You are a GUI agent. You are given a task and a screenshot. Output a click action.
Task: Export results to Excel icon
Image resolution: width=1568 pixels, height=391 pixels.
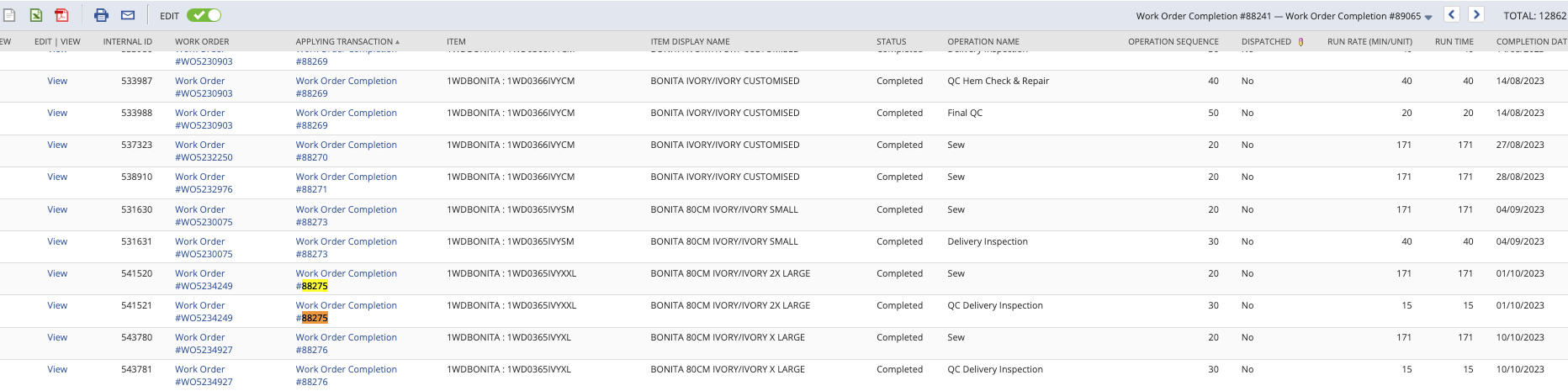(36, 15)
